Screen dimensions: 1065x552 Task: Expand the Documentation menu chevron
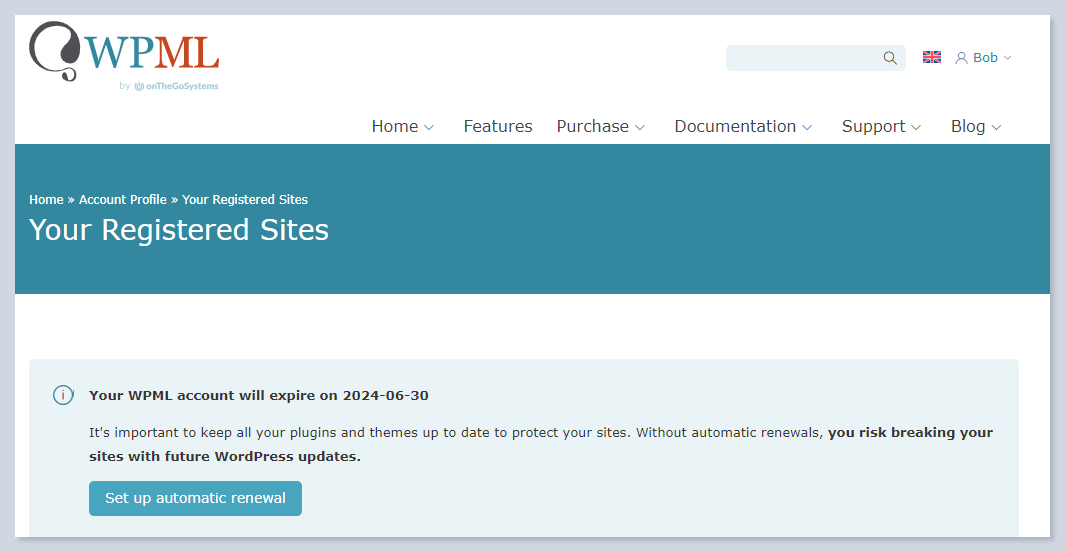pos(807,127)
